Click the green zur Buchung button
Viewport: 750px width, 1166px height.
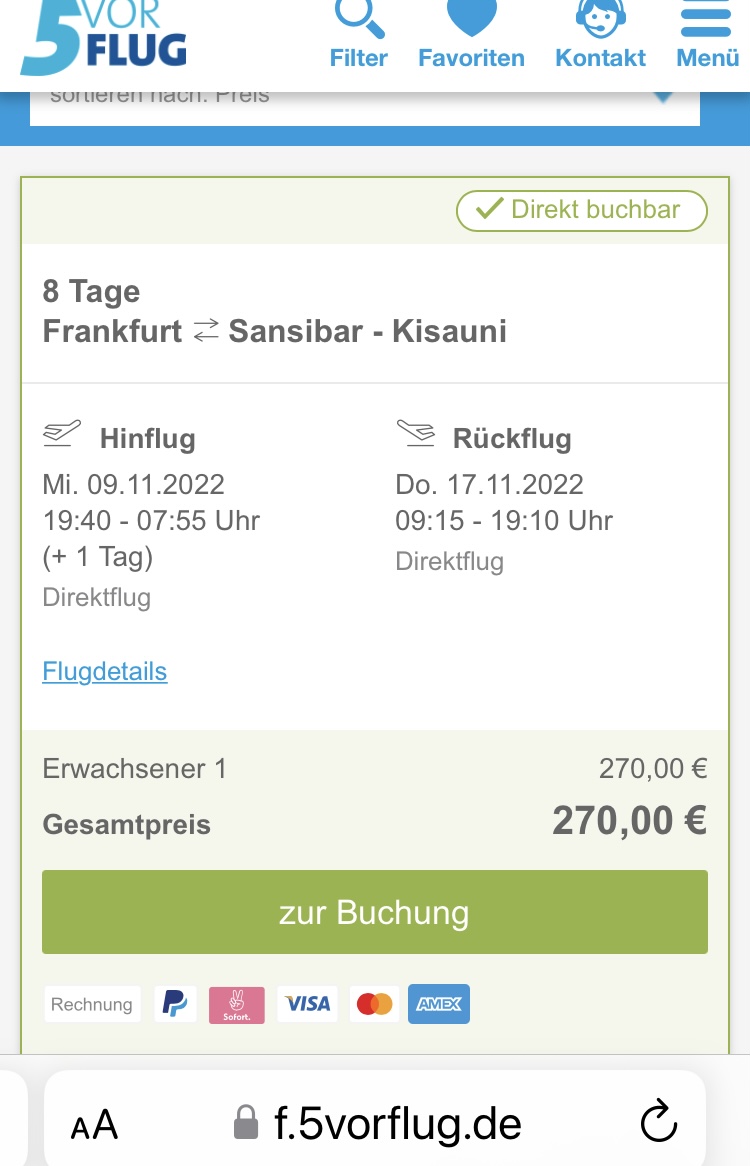pos(375,912)
